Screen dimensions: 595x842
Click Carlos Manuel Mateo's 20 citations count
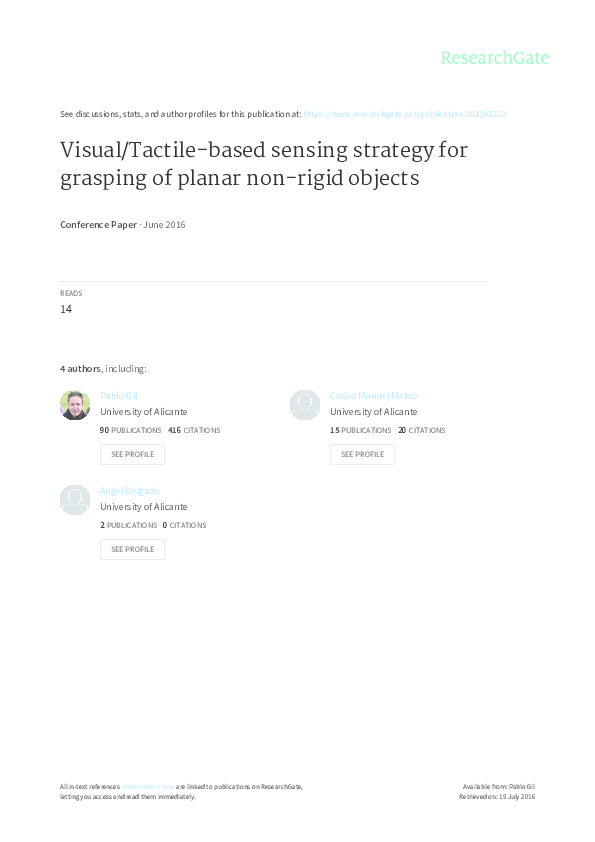click(422, 430)
